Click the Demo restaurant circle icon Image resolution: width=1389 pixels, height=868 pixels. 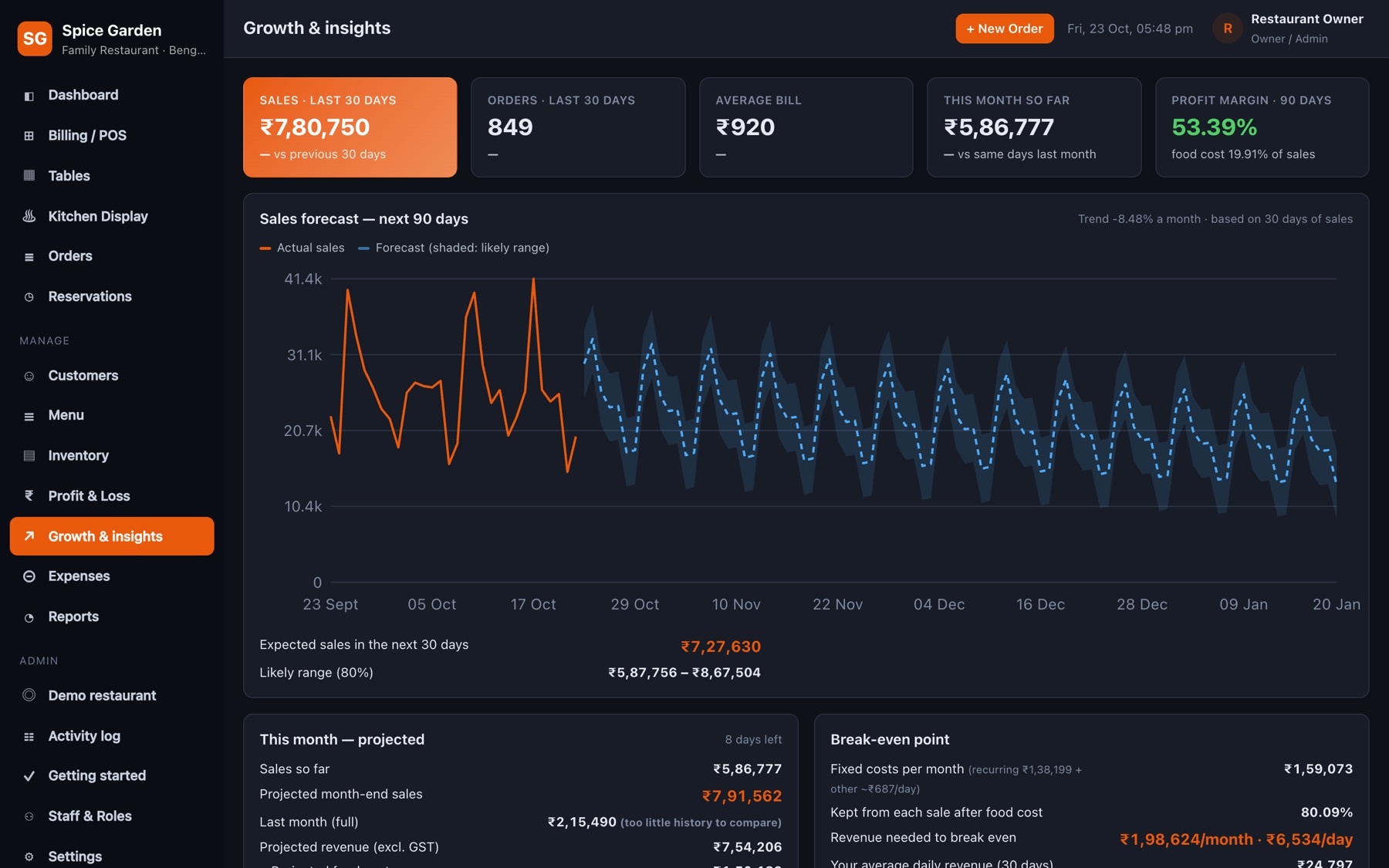[x=29, y=695]
